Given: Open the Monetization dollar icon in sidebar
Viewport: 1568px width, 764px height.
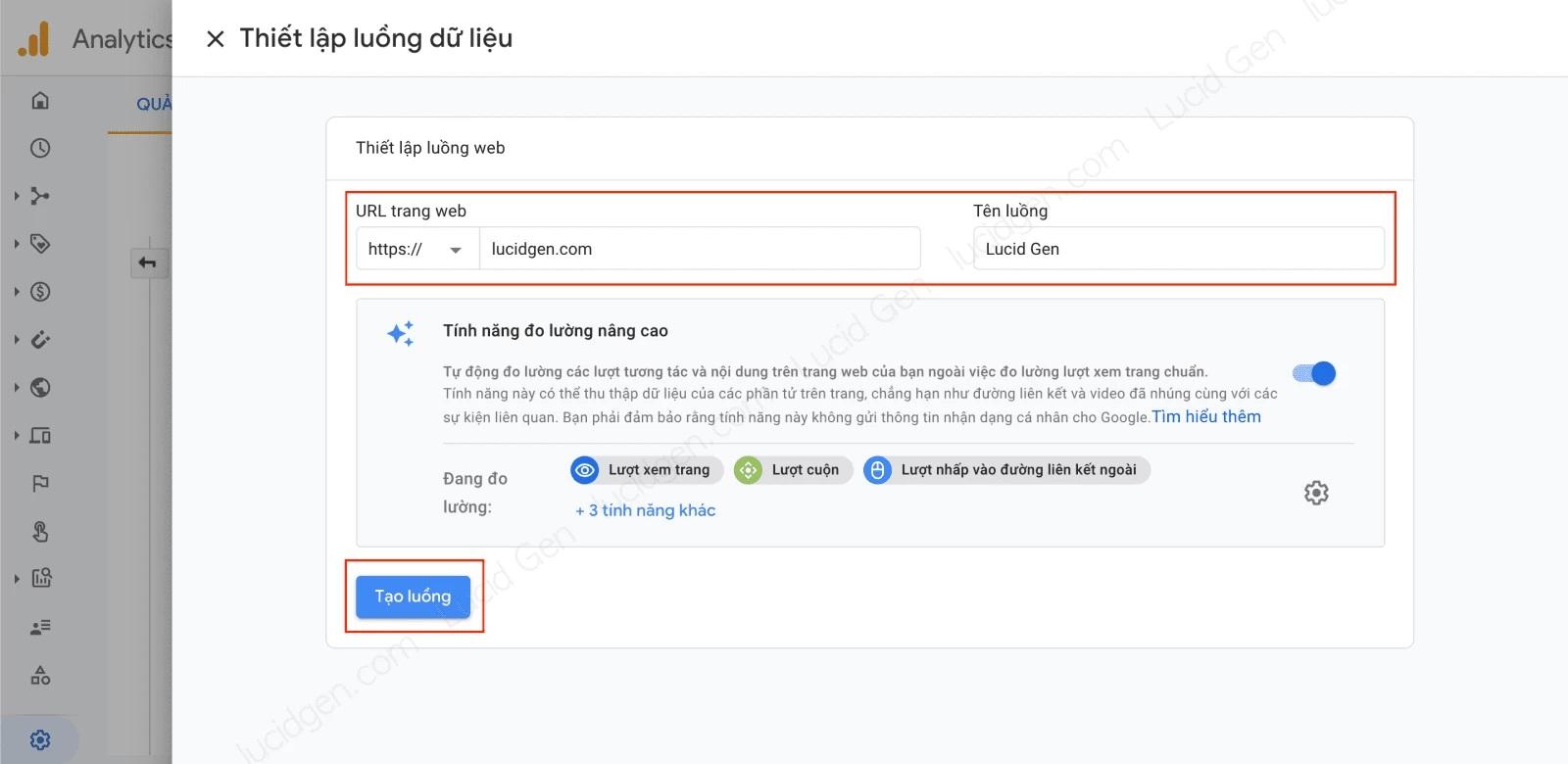Looking at the screenshot, I should pos(40,292).
